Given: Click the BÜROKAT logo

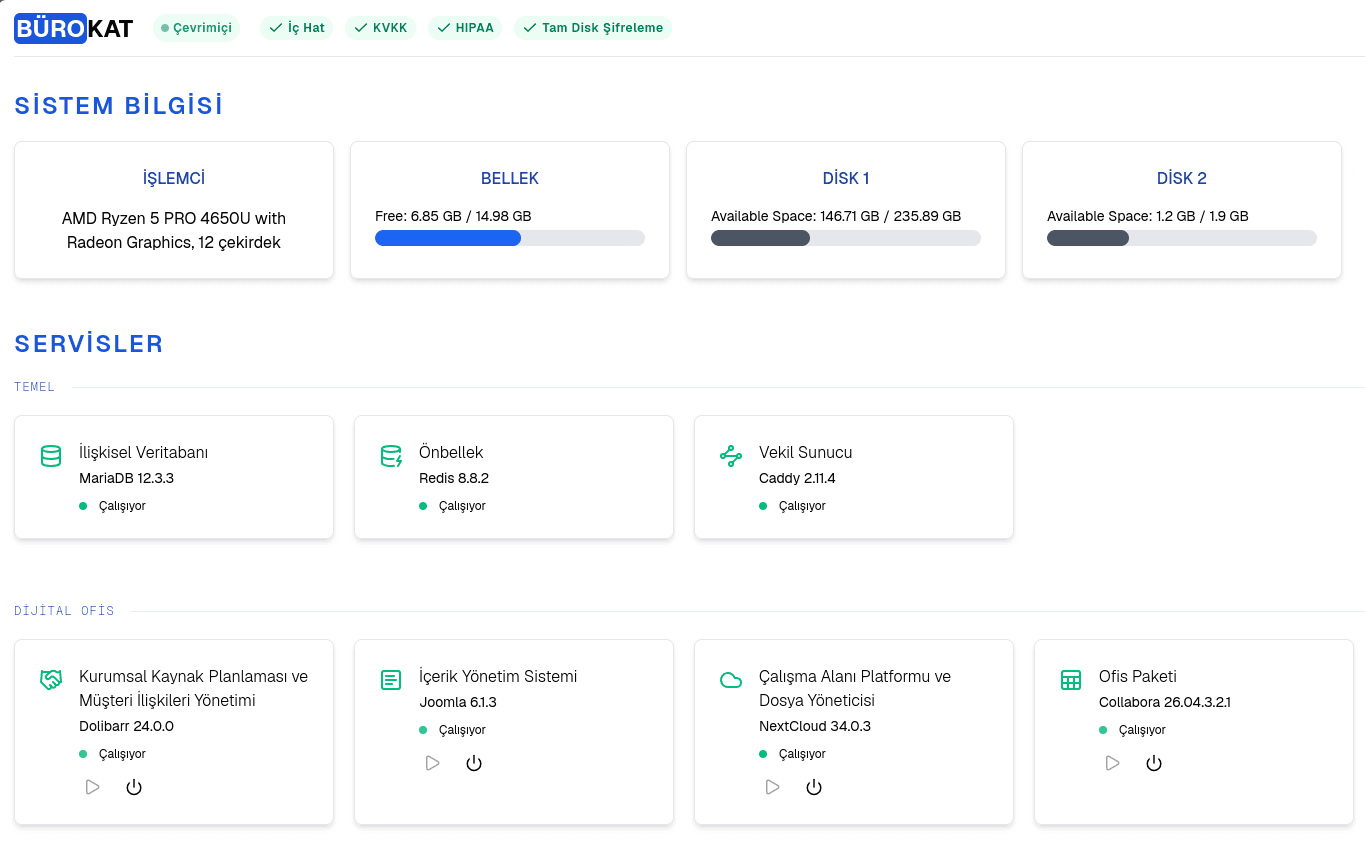Looking at the screenshot, I should [74, 28].
